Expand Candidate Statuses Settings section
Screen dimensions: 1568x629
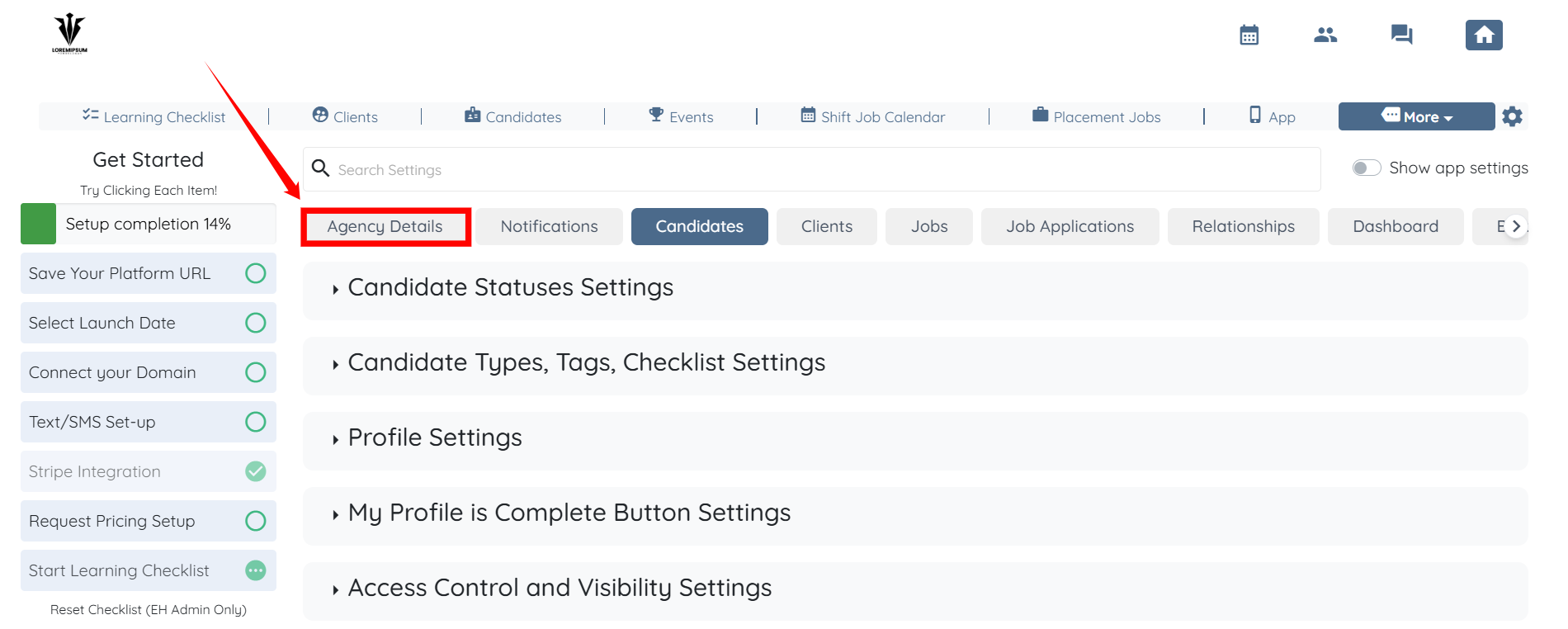pyautogui.click(x=510, y=287)
